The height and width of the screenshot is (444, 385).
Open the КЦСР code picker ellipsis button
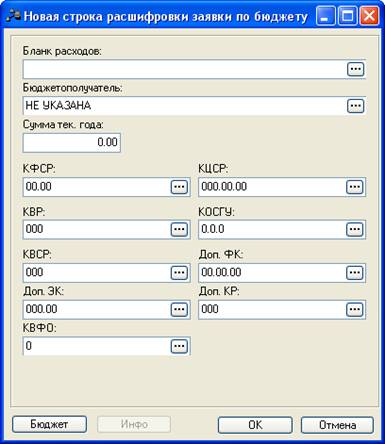pyautogui.click(x=355, y=187)
